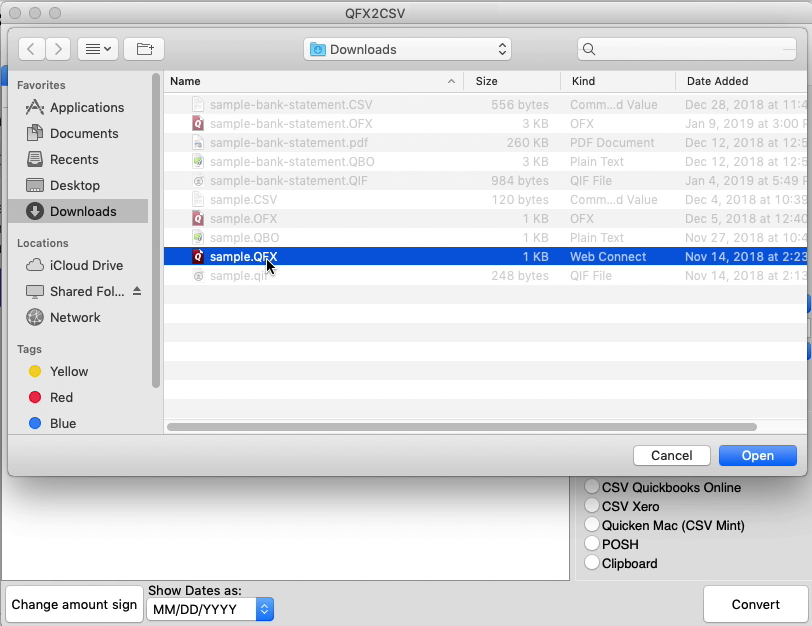The height and width of the screenshot is (626, 812).
Task: Click the 248 bytes size cell
Action: coord(520,275)
